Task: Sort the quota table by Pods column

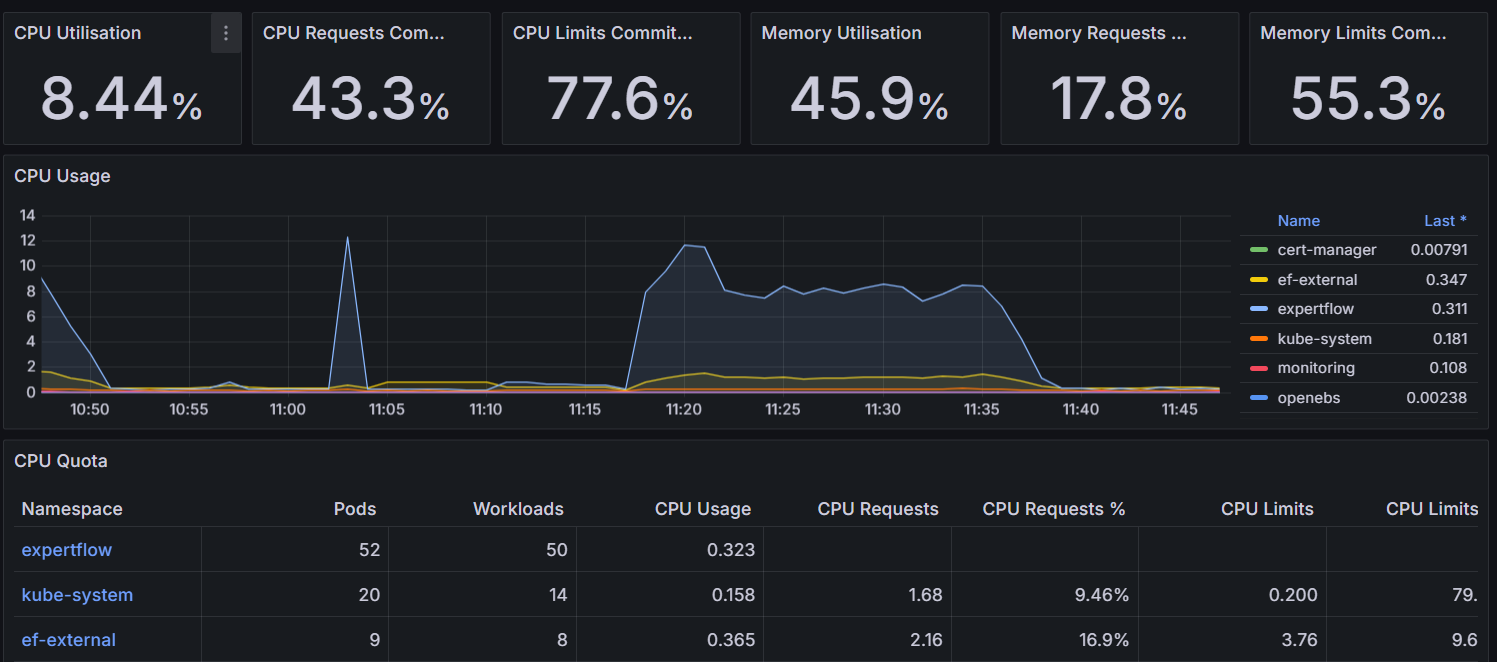Action: coord(354,509)
